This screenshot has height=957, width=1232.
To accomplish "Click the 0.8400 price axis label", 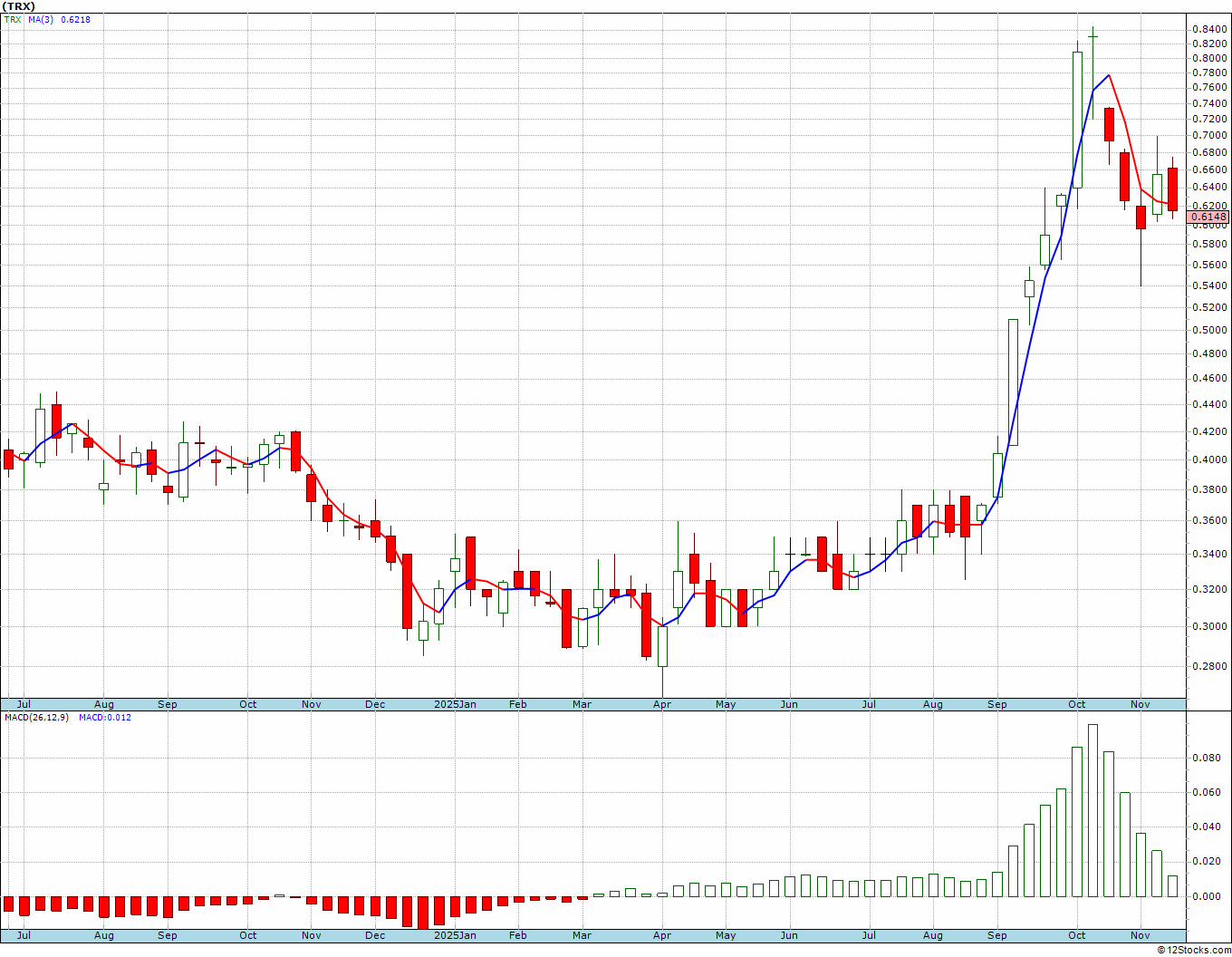I will [1209, 30].
